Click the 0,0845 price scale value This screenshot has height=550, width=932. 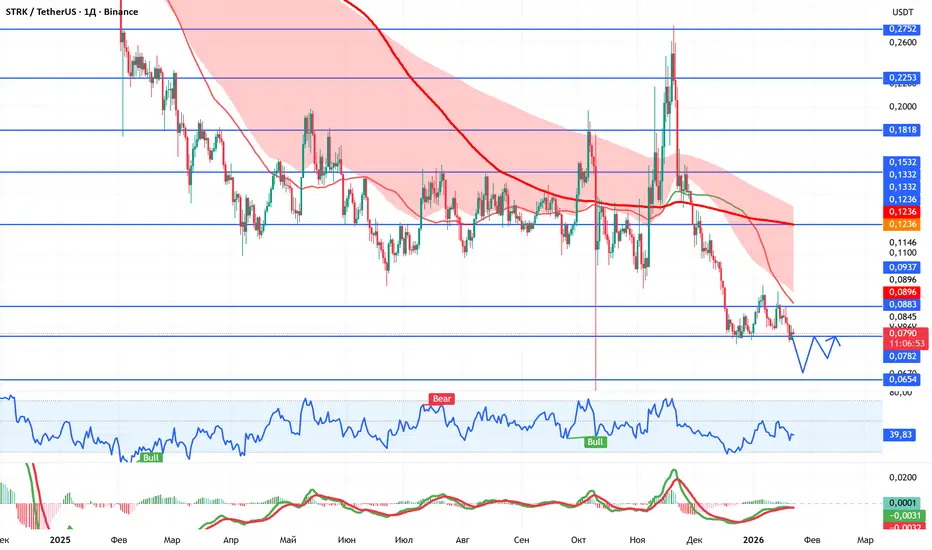[x=903, y=317]
